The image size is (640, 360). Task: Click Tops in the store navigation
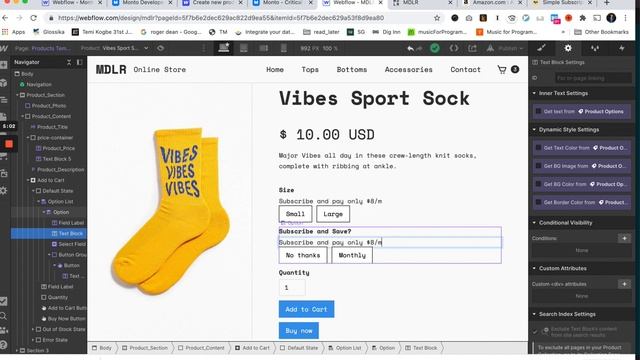pos(310,69)
